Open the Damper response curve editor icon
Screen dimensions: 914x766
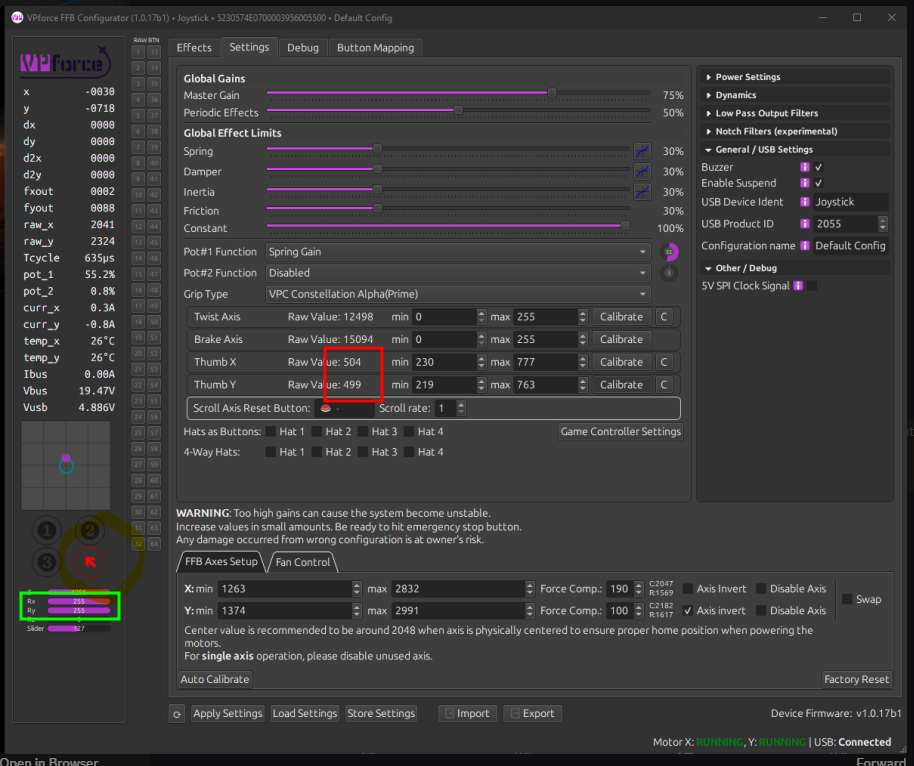click(642, 171)
